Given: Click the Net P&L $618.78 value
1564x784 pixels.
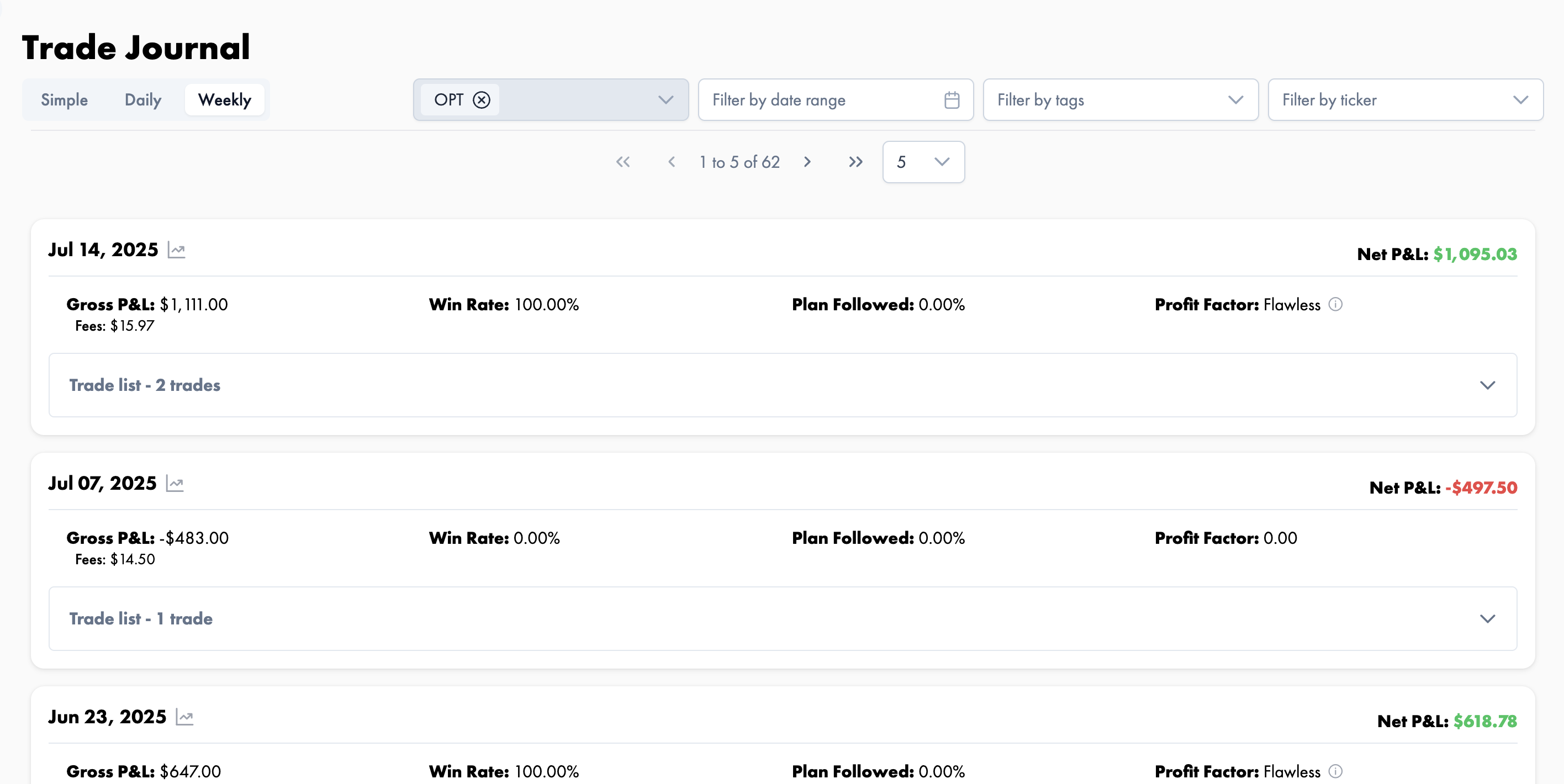Looking at the screenshot, I should pyautogui.click(x=1485, y=722).
